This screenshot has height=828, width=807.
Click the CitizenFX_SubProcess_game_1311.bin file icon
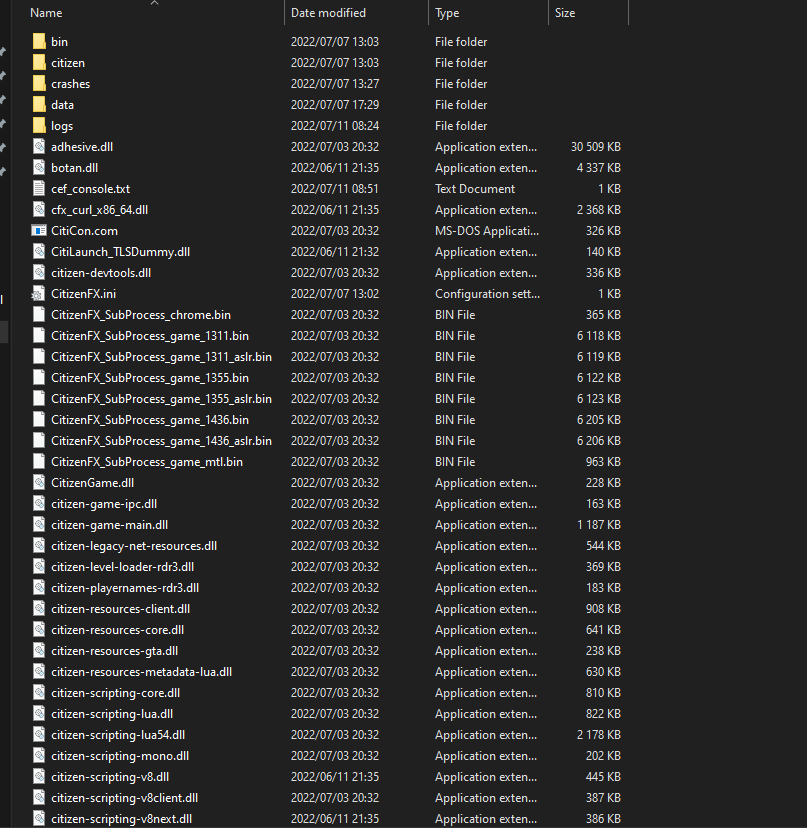pyautogui.click(x=39, y=336)
